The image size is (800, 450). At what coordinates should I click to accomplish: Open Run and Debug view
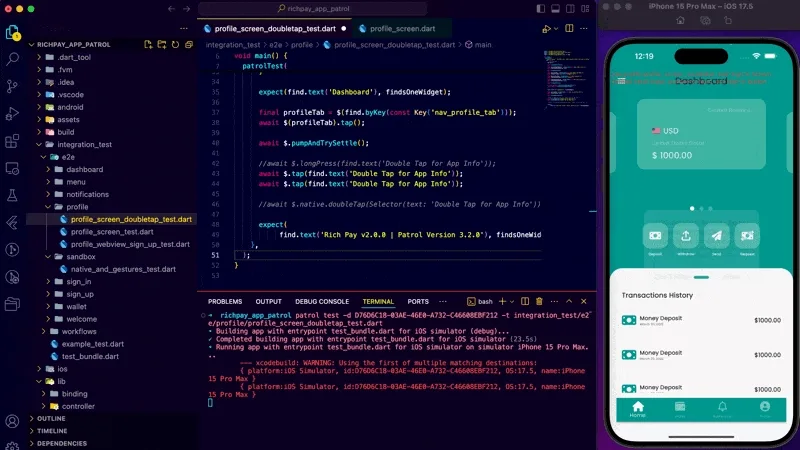click(13, 113)
